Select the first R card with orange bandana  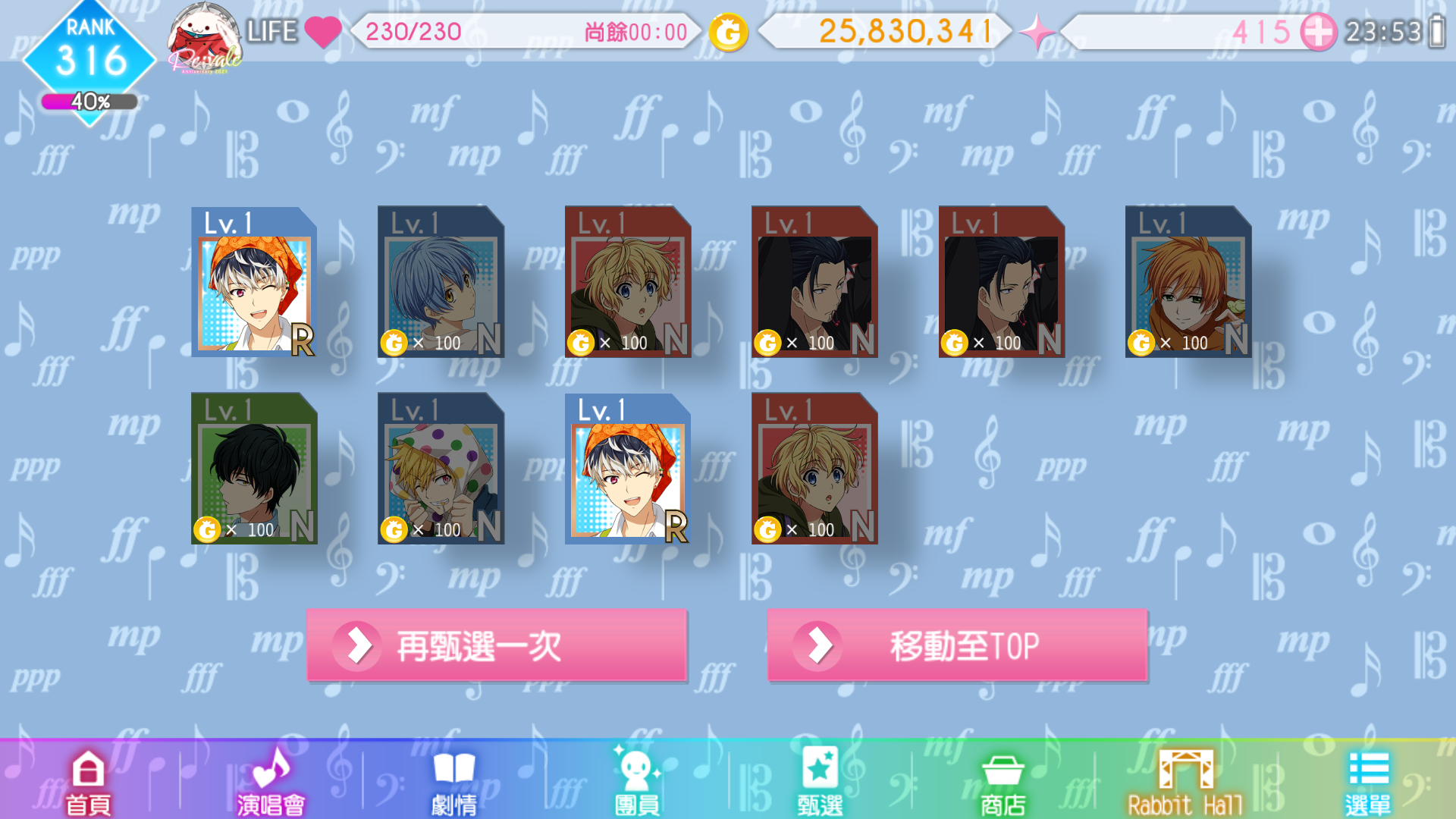[254, 281]
